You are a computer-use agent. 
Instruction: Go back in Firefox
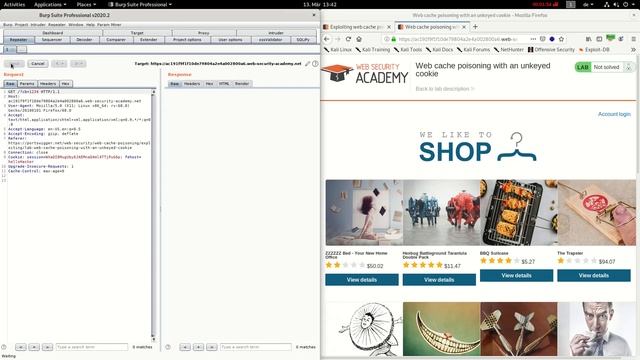(x=327, y=39)
